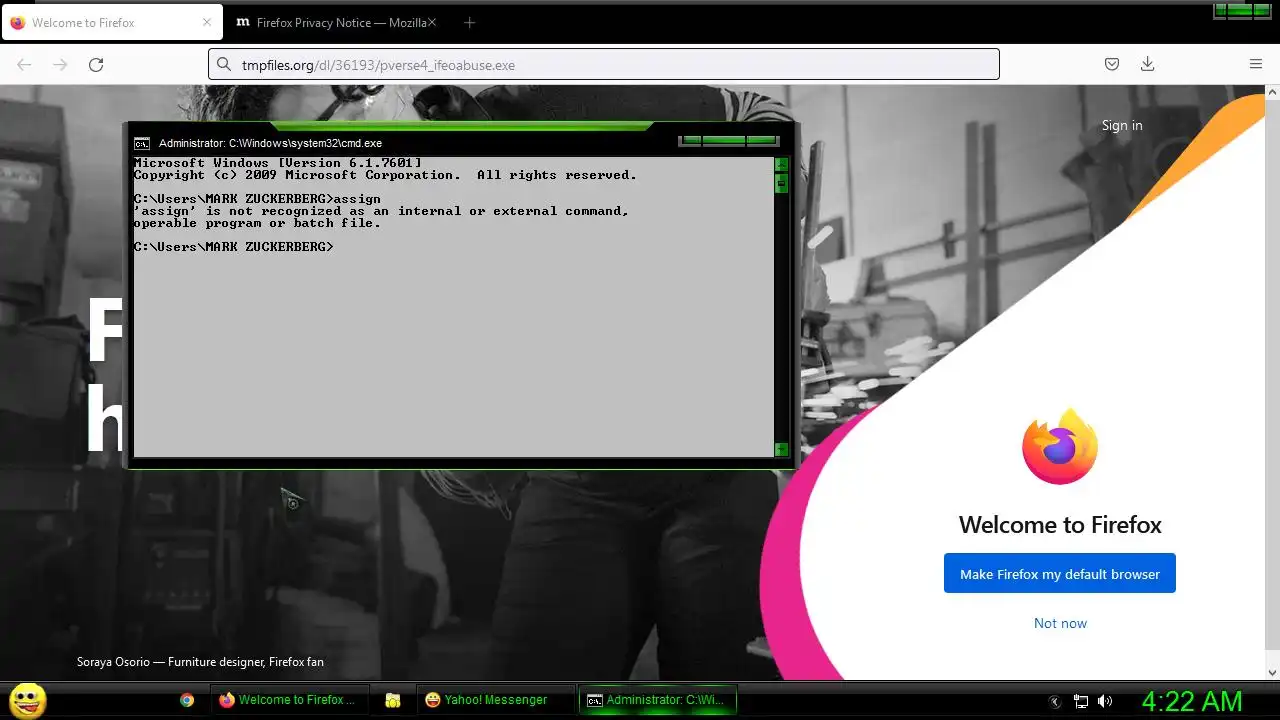
Task: Click the cmd window scroll down arrow
Action: [781, 449]
